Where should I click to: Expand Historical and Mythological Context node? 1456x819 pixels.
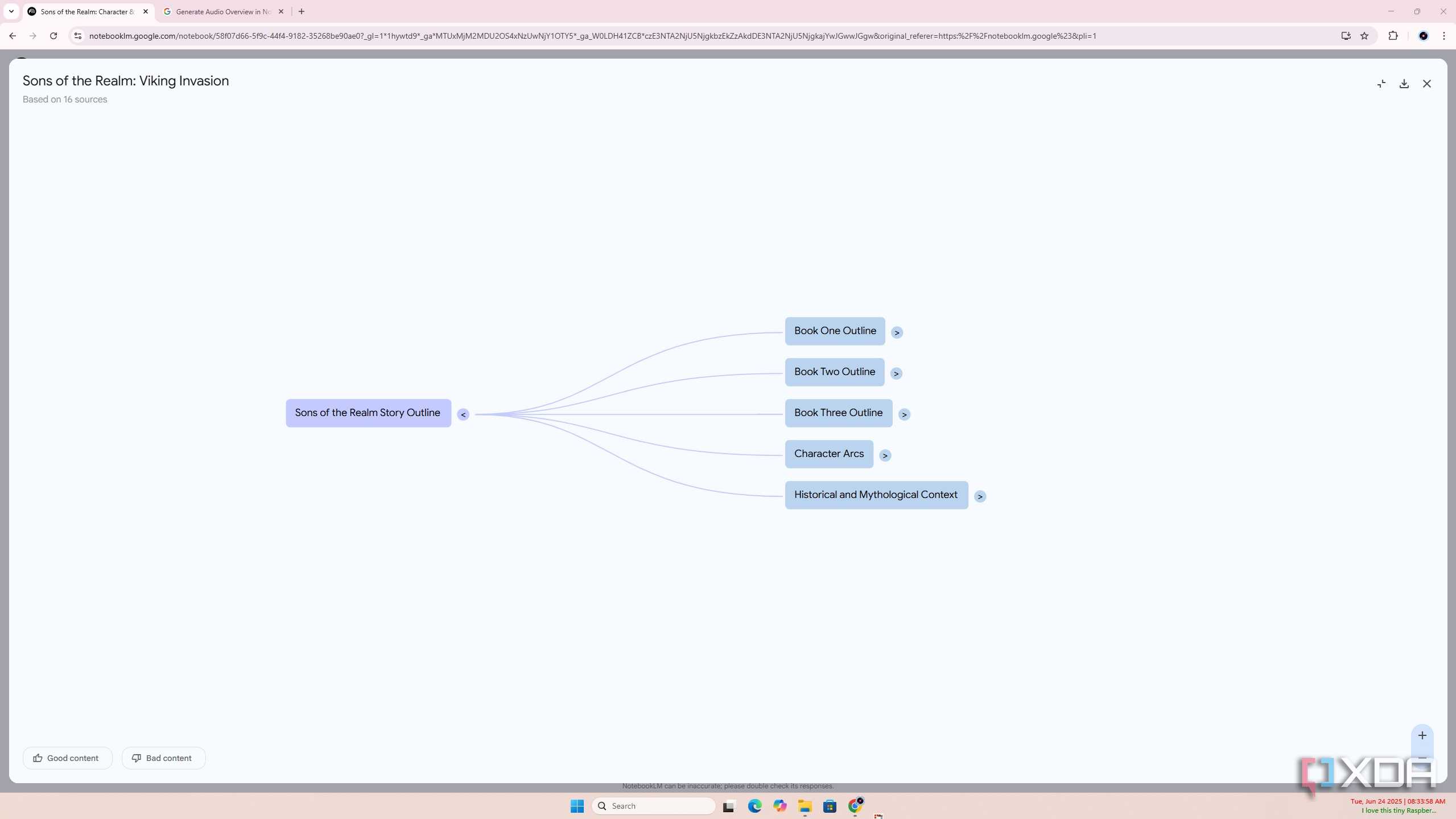tap(980, 496)
